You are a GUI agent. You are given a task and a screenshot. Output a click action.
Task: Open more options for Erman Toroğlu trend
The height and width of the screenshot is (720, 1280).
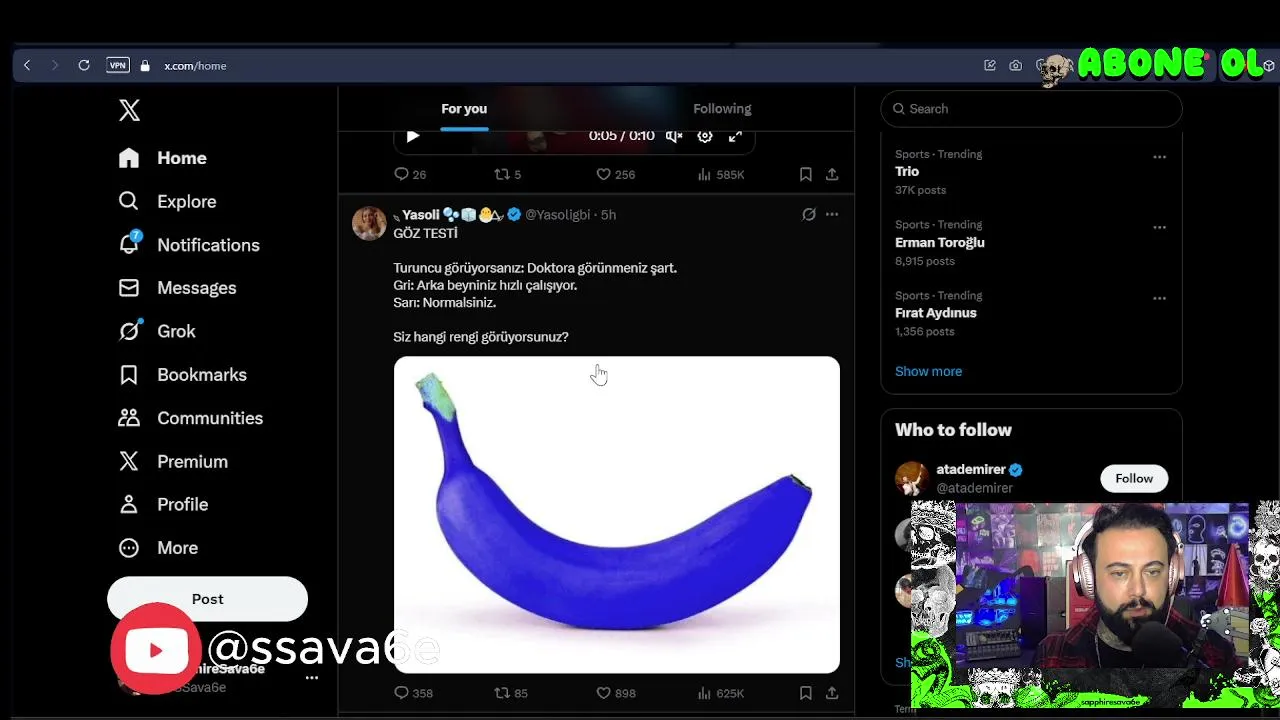pyautogui.click(x=1159, y=227)
